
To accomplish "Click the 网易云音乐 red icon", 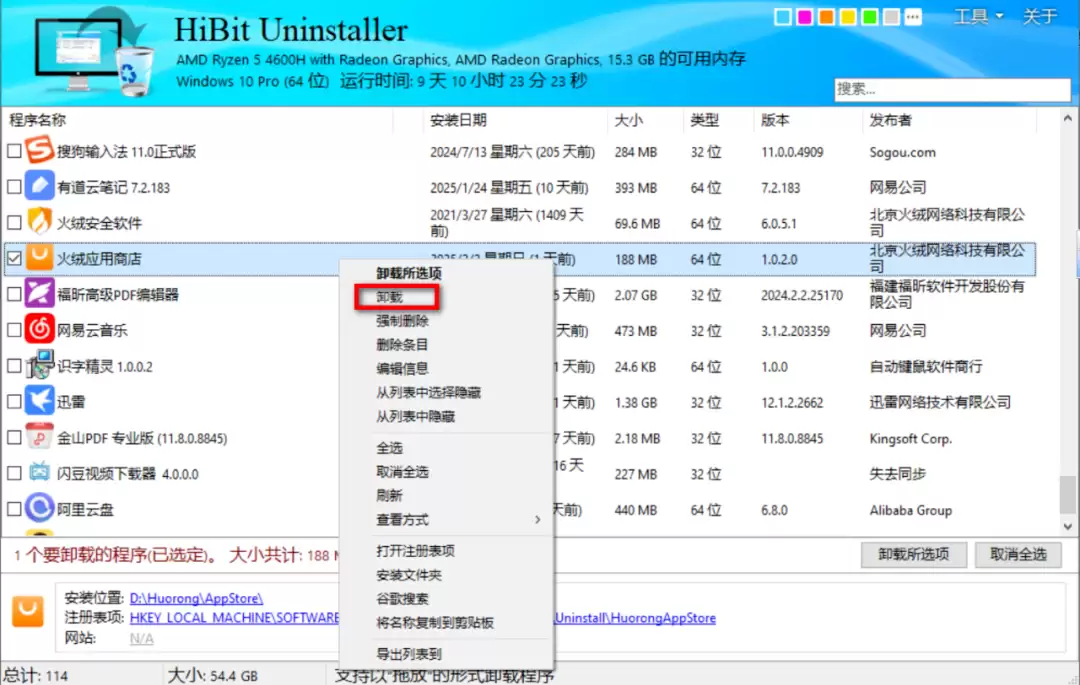I will click(39, 329).
